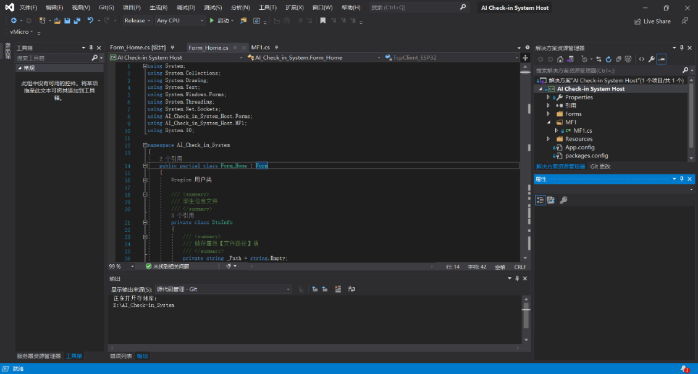Image resolution: width=698 pixels, height=374 pixels.
Task: Select App.config in Solution Explorer
Action: tap(580, 147)
